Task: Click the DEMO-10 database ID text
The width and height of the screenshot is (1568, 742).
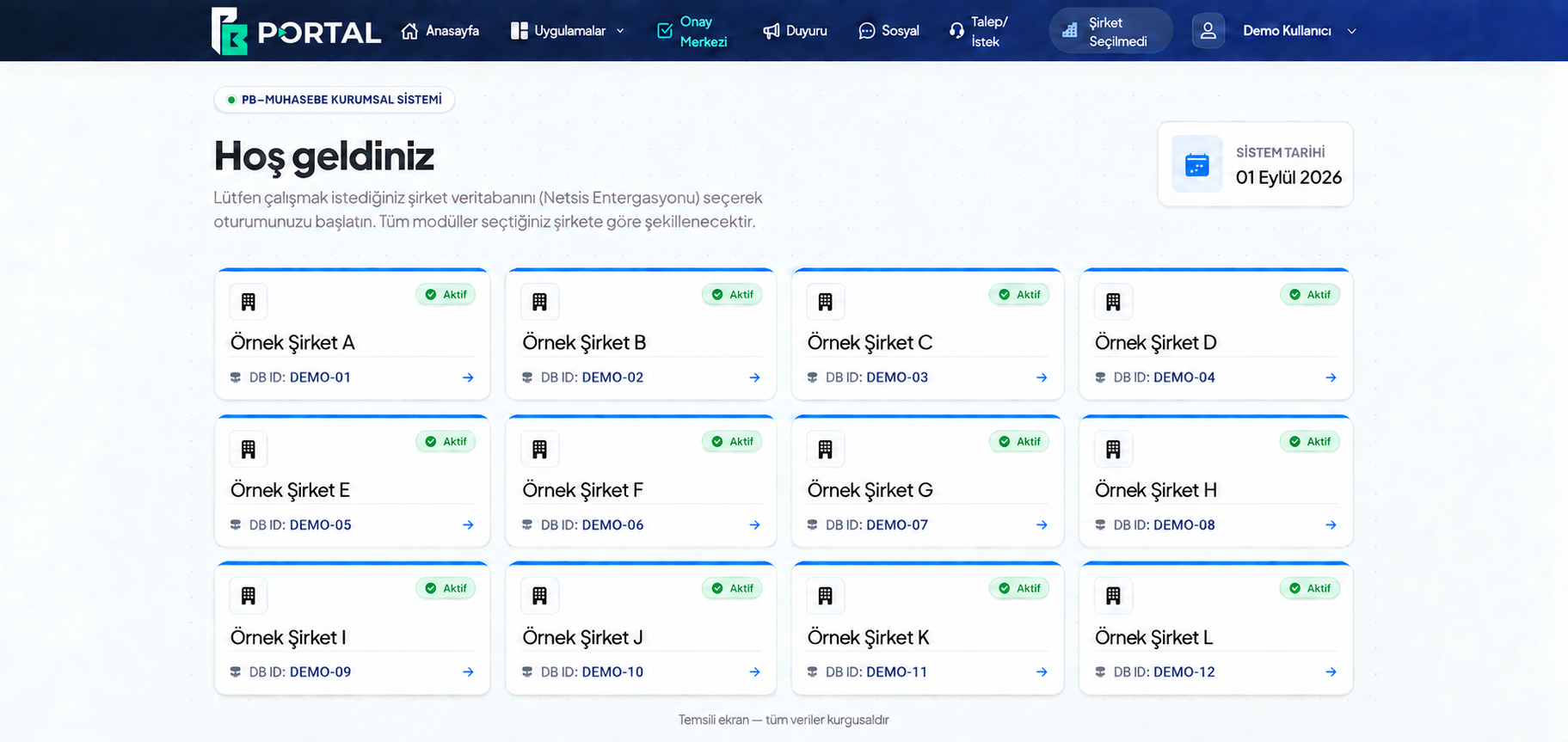Action: point(612,671)
